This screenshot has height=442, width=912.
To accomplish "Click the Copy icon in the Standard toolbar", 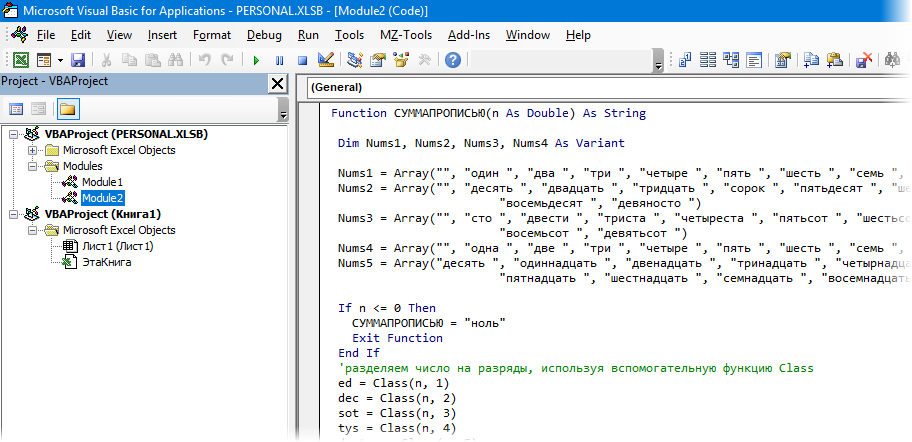I will point(129,60).
